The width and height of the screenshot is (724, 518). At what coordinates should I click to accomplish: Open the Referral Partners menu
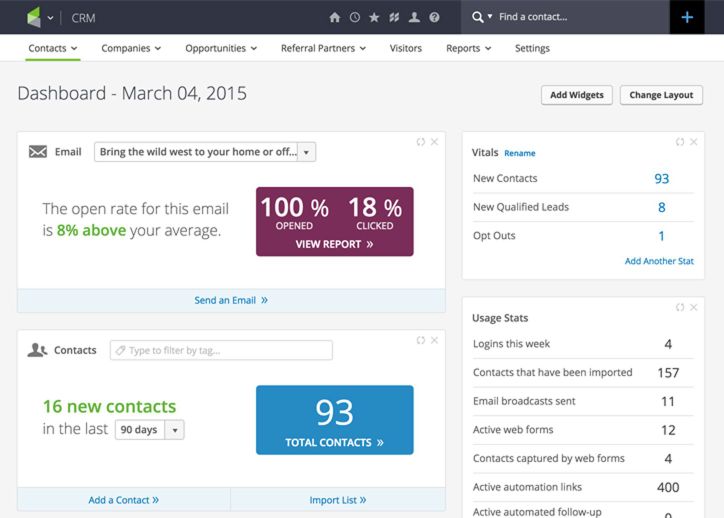tap(323, 48)
